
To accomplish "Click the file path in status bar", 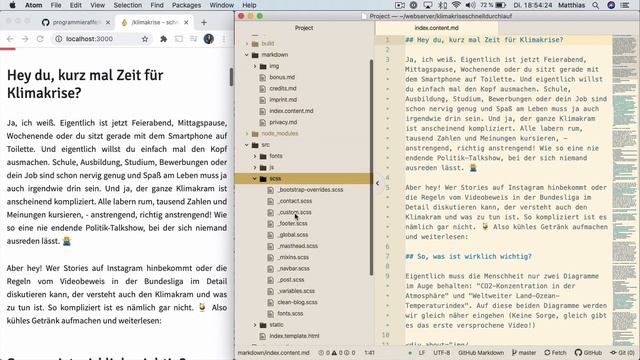I will 273,353.
